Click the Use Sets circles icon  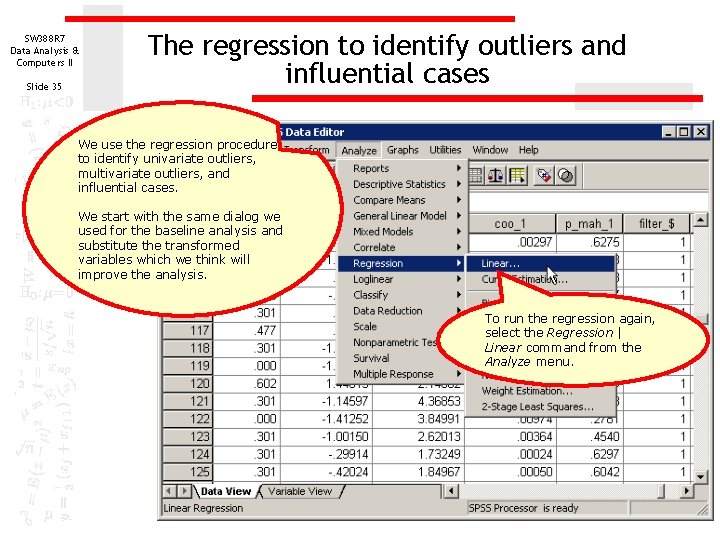pyautogui.click(x=566, y=175)
